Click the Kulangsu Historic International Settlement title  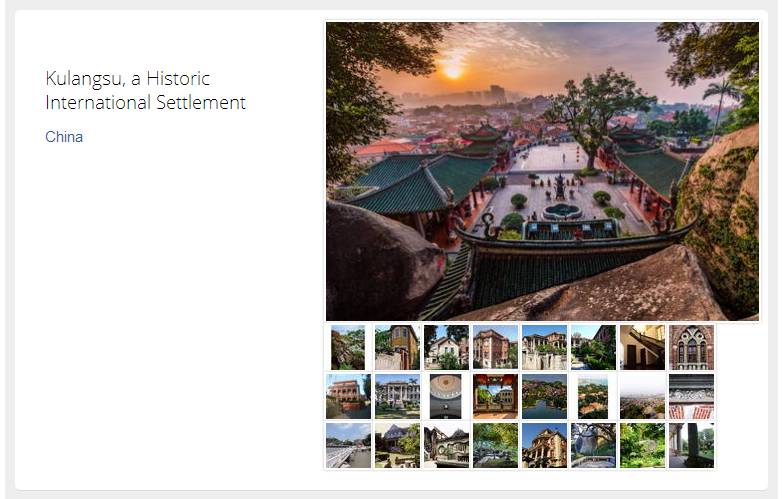pyautogui.click(x=145, y=90)
